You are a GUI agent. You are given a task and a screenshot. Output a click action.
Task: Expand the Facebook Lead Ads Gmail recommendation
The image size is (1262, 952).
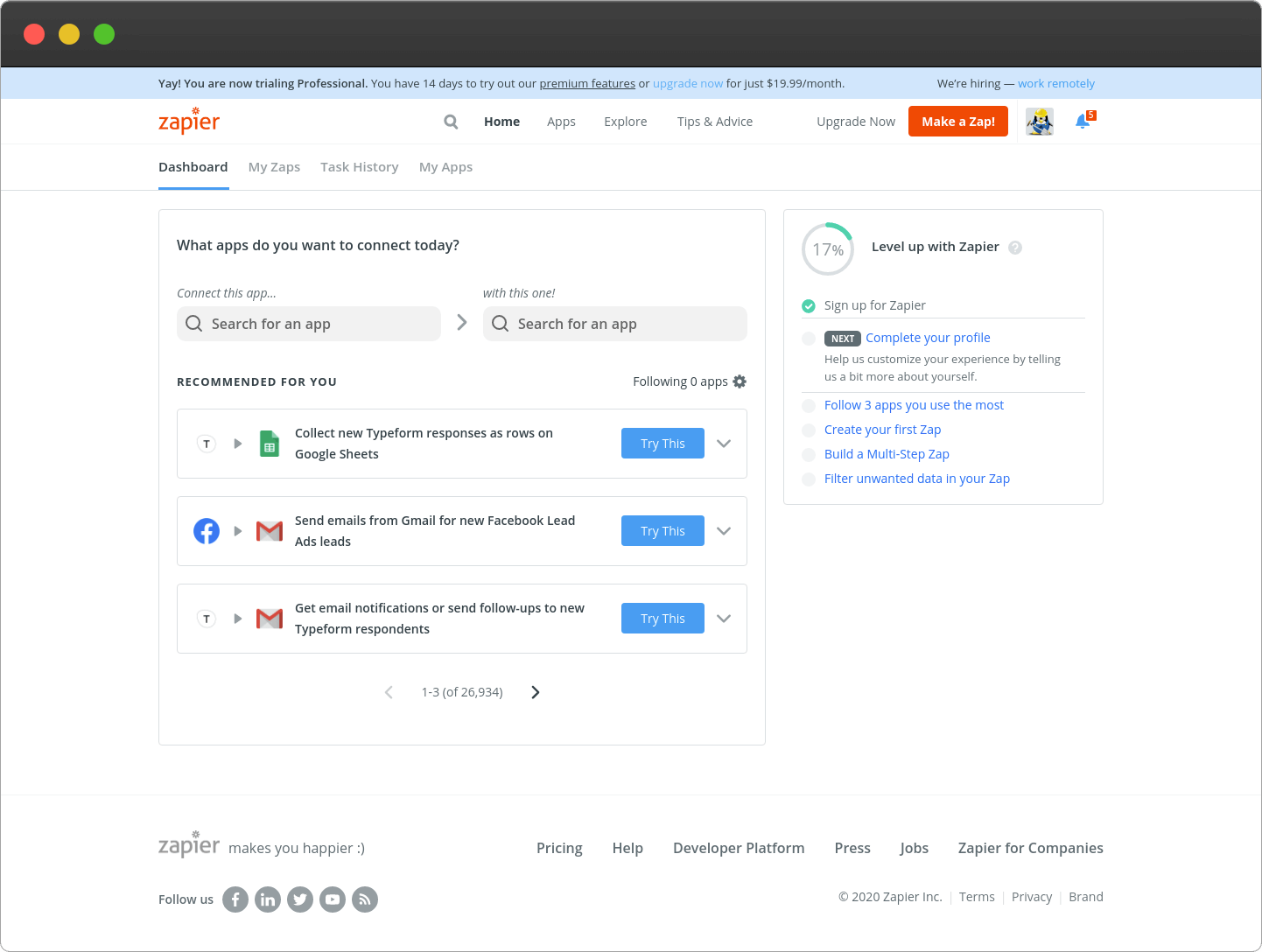pyautogui.click(x=724, y=531)
